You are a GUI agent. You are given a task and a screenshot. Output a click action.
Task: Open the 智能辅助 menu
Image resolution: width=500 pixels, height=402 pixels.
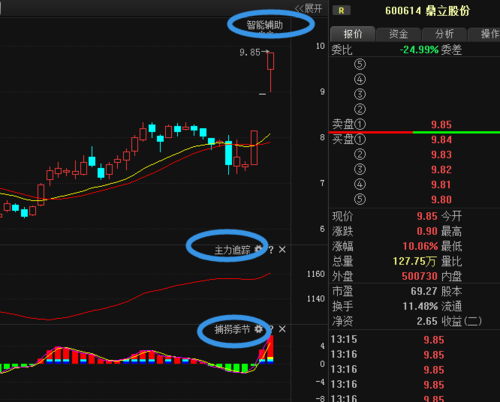(x=265, y=25)
